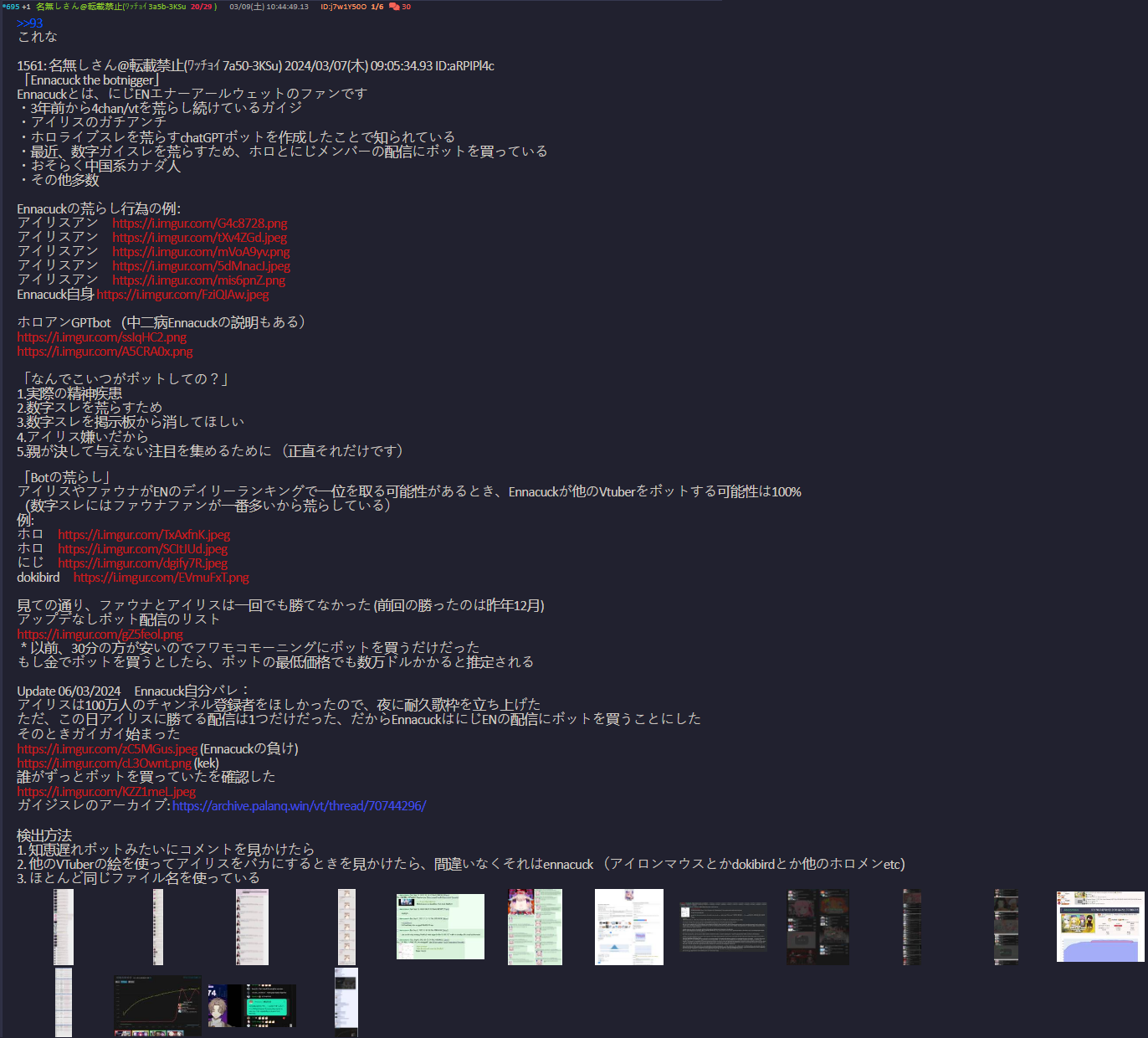Open imgur link zC5MGus.jpeg
Screen dimensions: 1148x1038
(107, 749)
